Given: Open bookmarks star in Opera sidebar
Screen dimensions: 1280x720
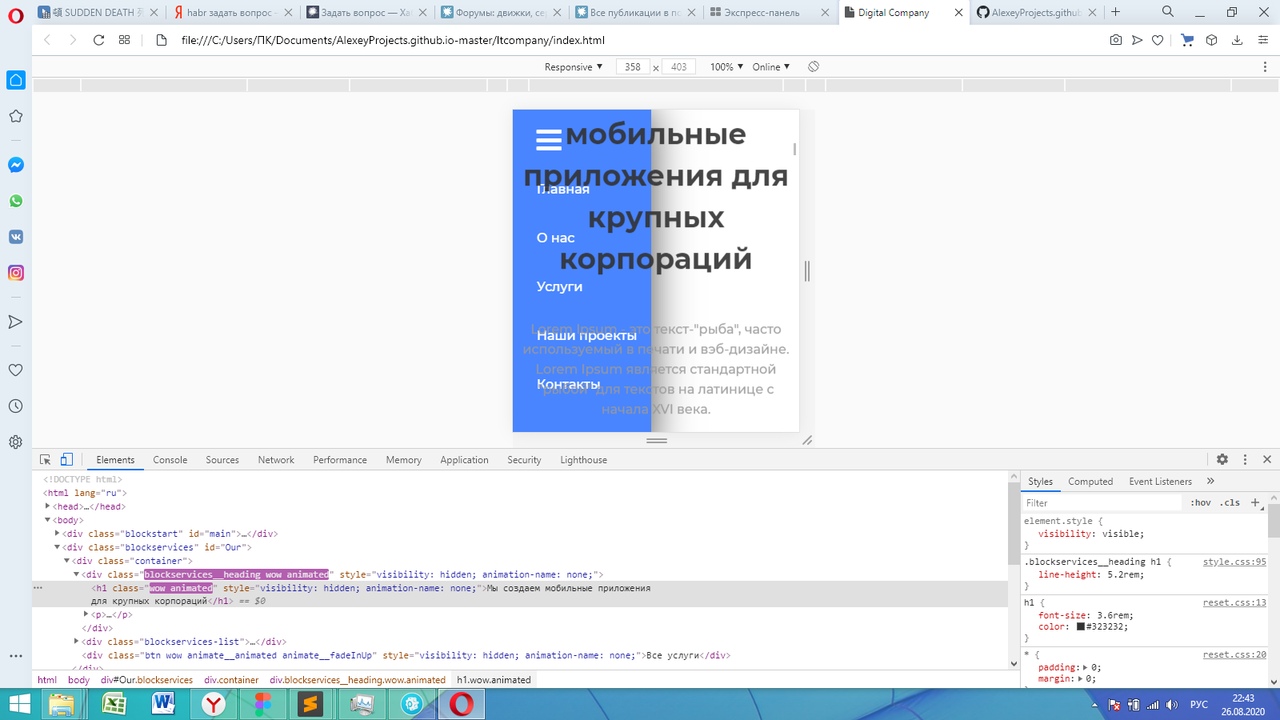Looking at the screenshot, I should coord(16,116).
